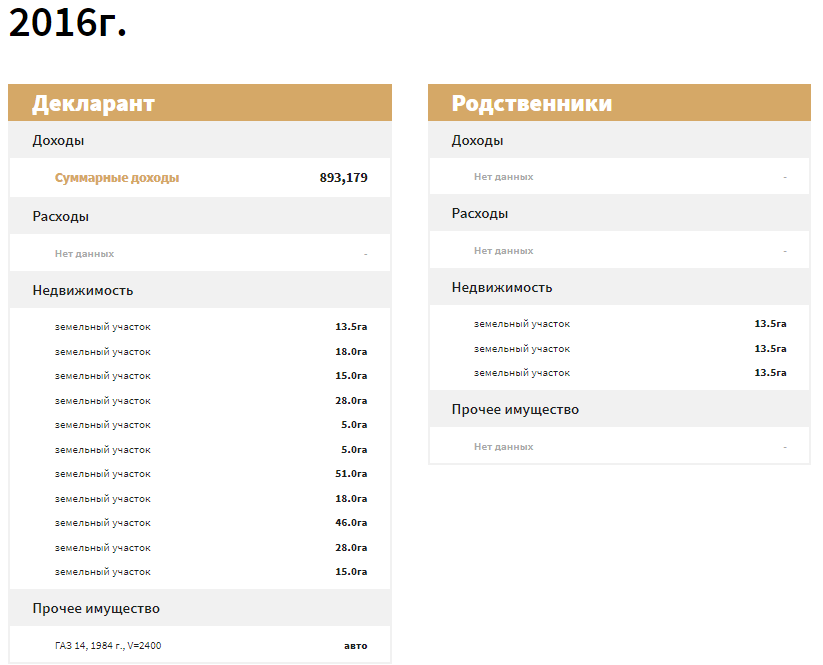Click the авто type label
The image size is (823, 665).
[x=355, y=646]
